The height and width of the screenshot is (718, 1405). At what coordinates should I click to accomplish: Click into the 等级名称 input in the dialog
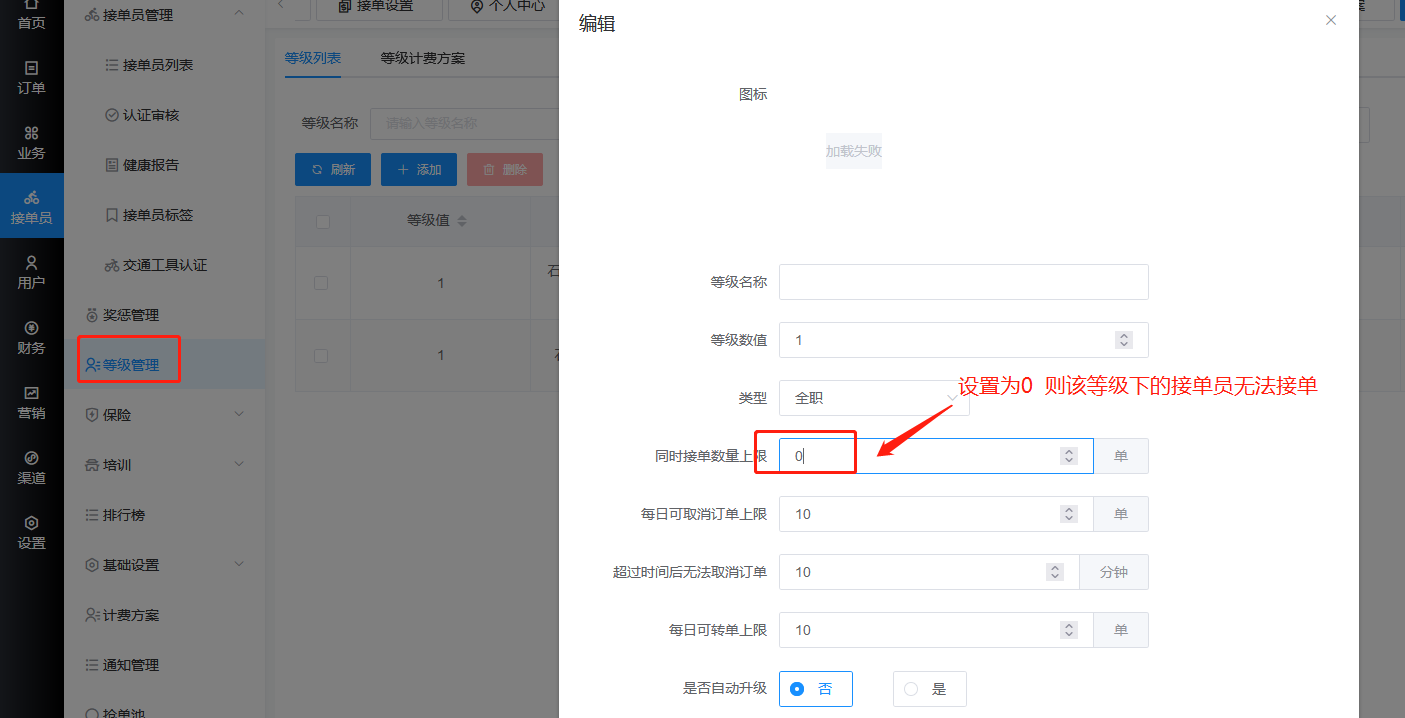point(963,282)
